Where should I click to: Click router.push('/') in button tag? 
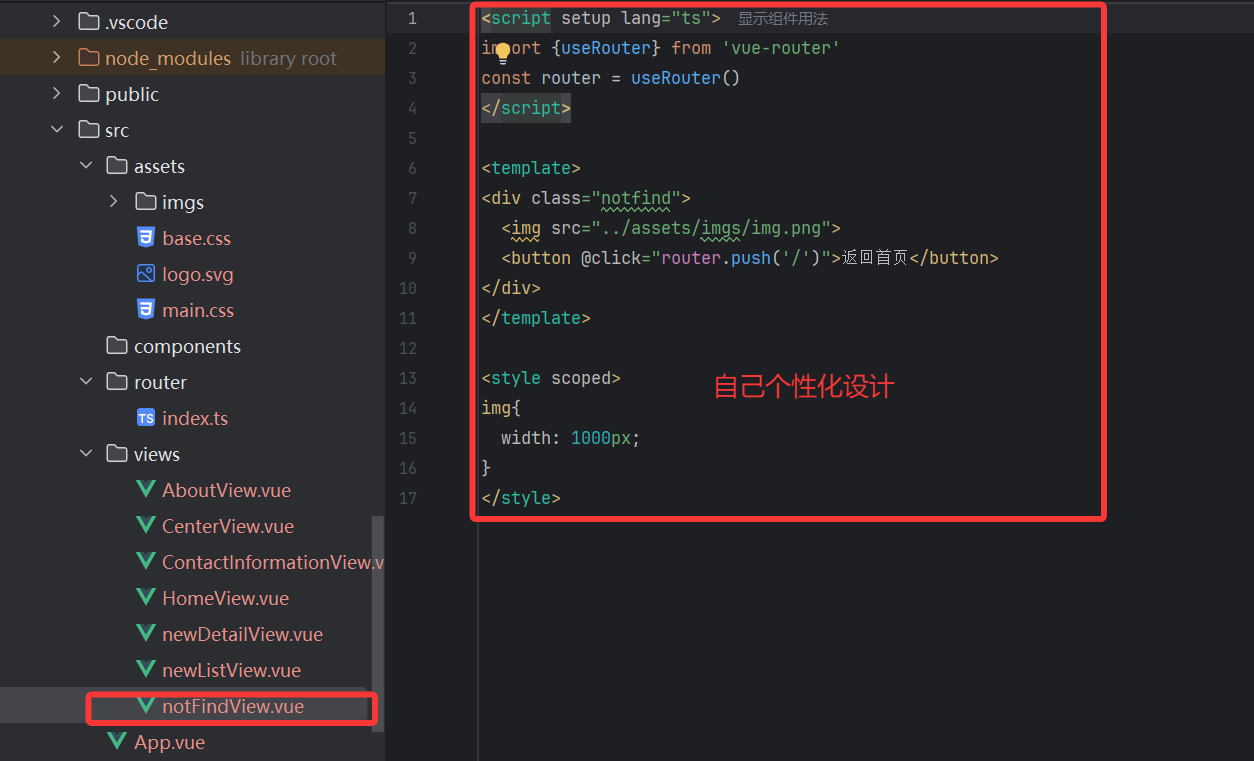[x=741, y=258]
